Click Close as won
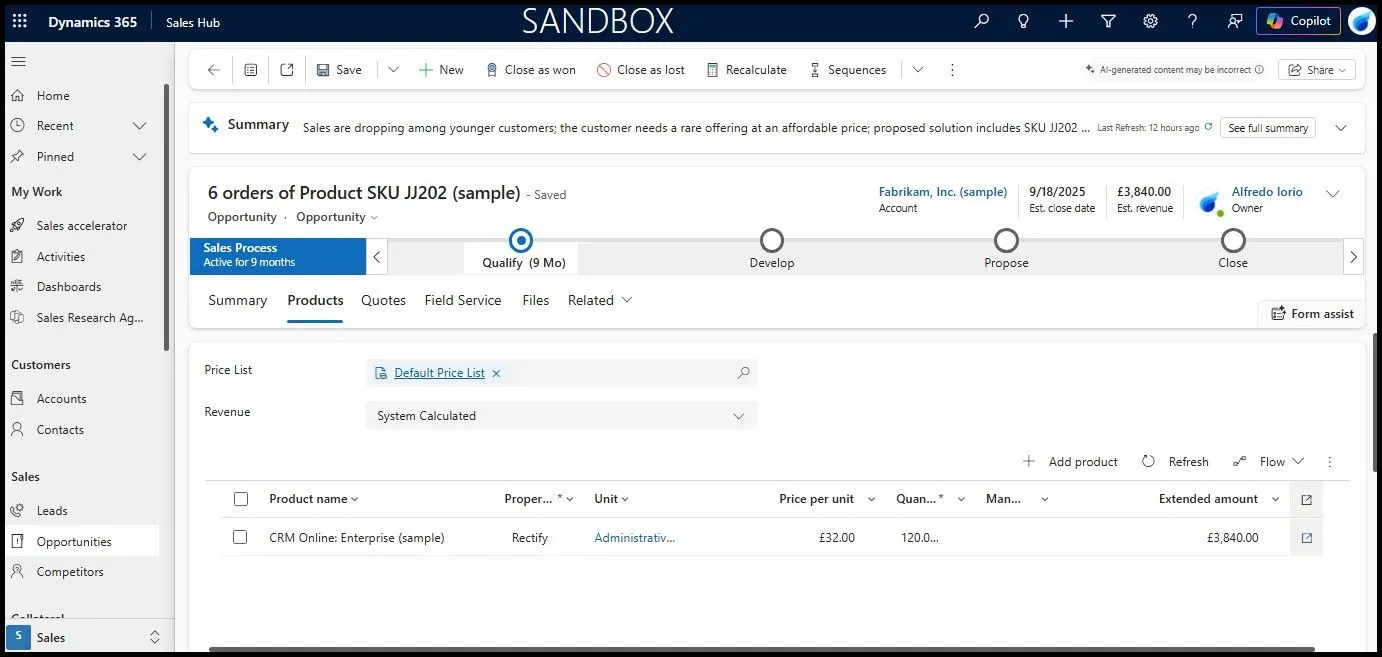Image resolution: width=1382 pixels, height=657 pixels. click(x=530, y=70)
